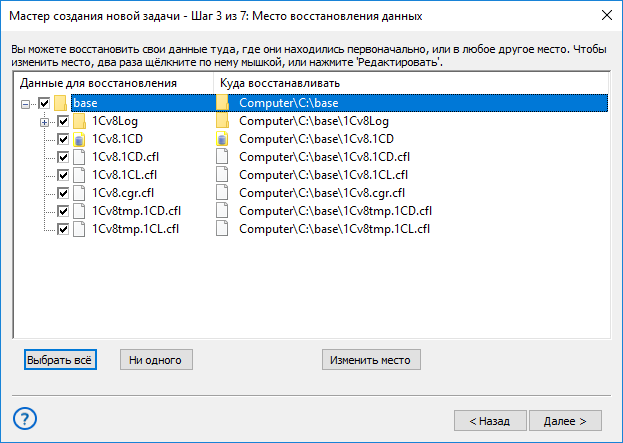Click file icon beside Computer\C:\base\1Cv8tmp.1CL.cfl destination

[222, 229]
